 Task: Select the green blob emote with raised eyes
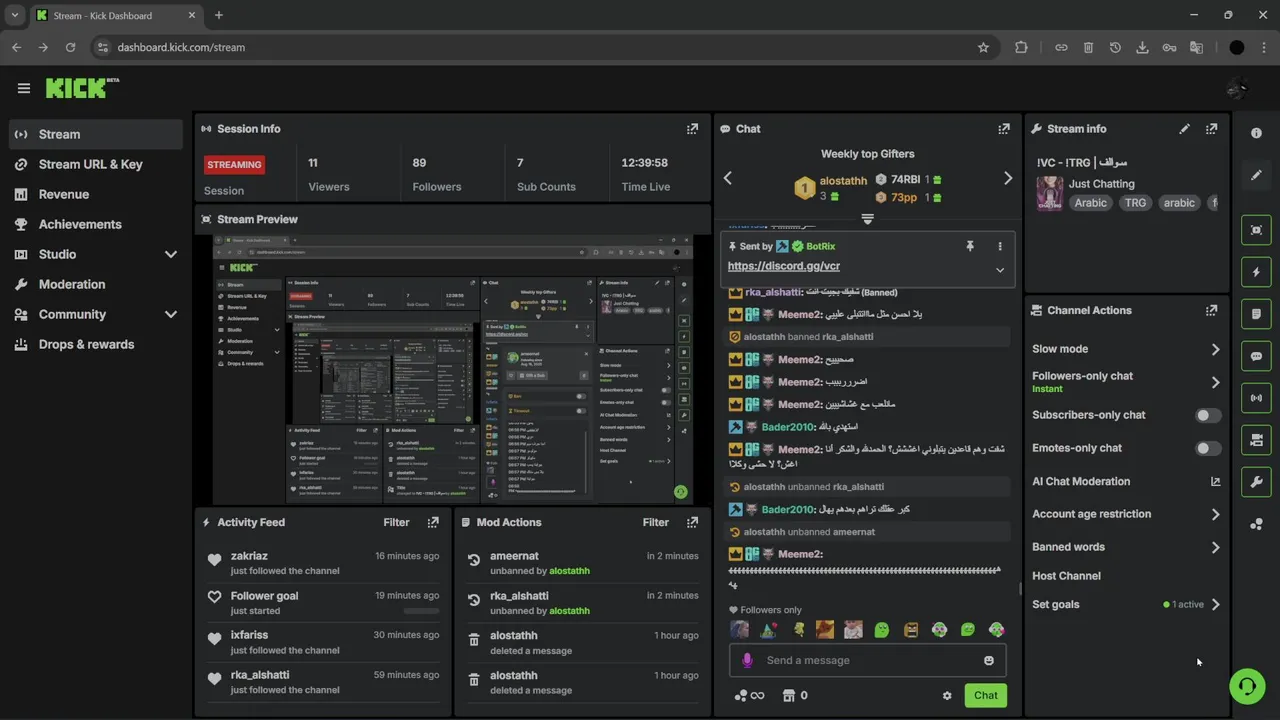[882, 630]
